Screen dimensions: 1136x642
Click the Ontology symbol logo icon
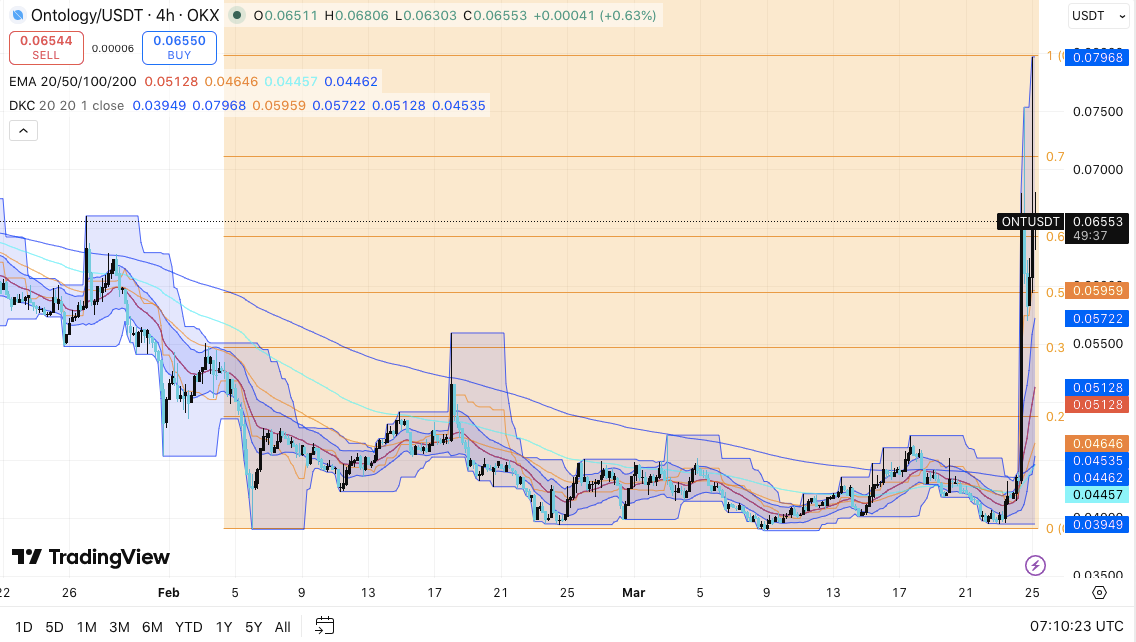point(17,16)
